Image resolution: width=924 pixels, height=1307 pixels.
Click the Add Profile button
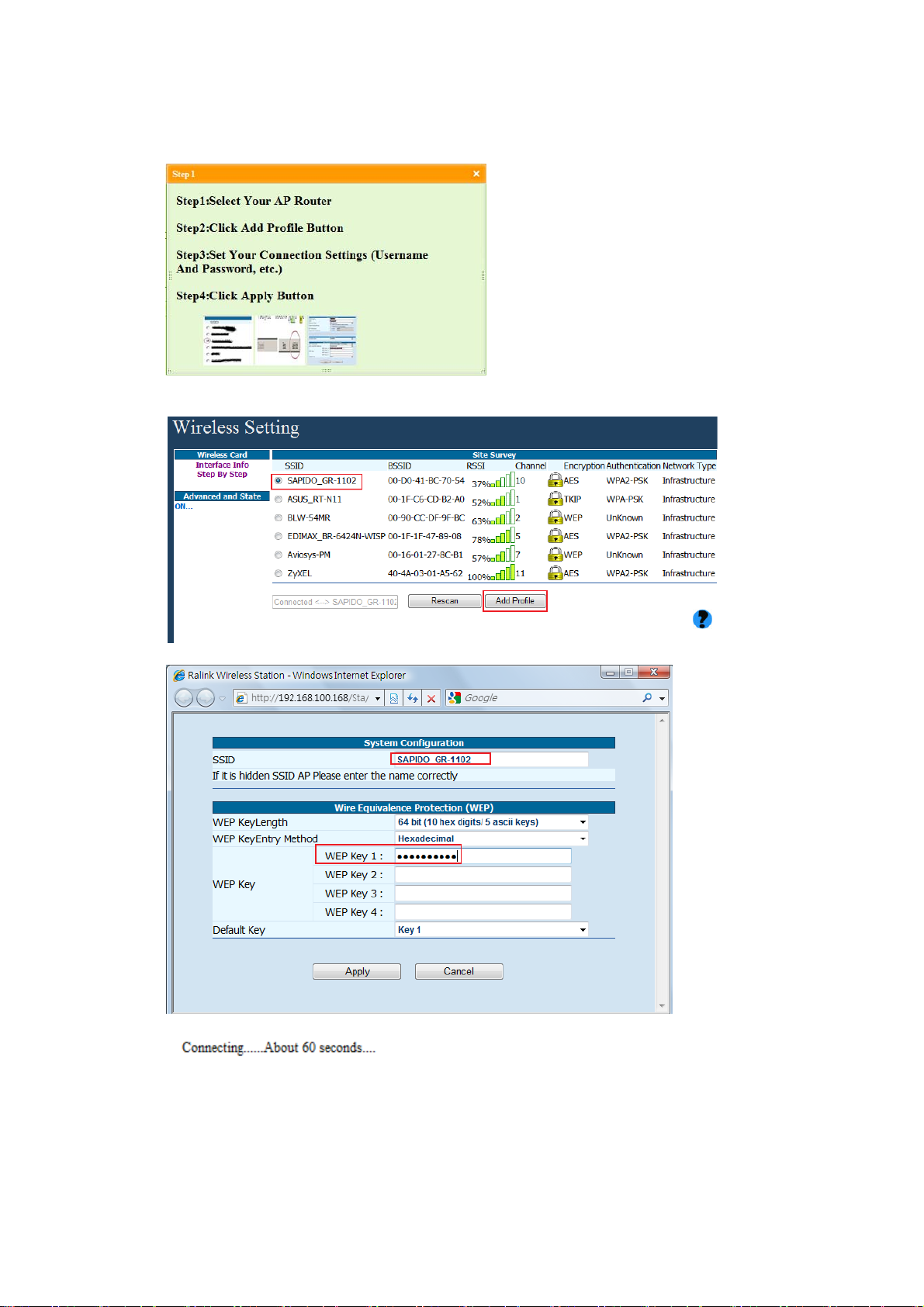(514, 601)
